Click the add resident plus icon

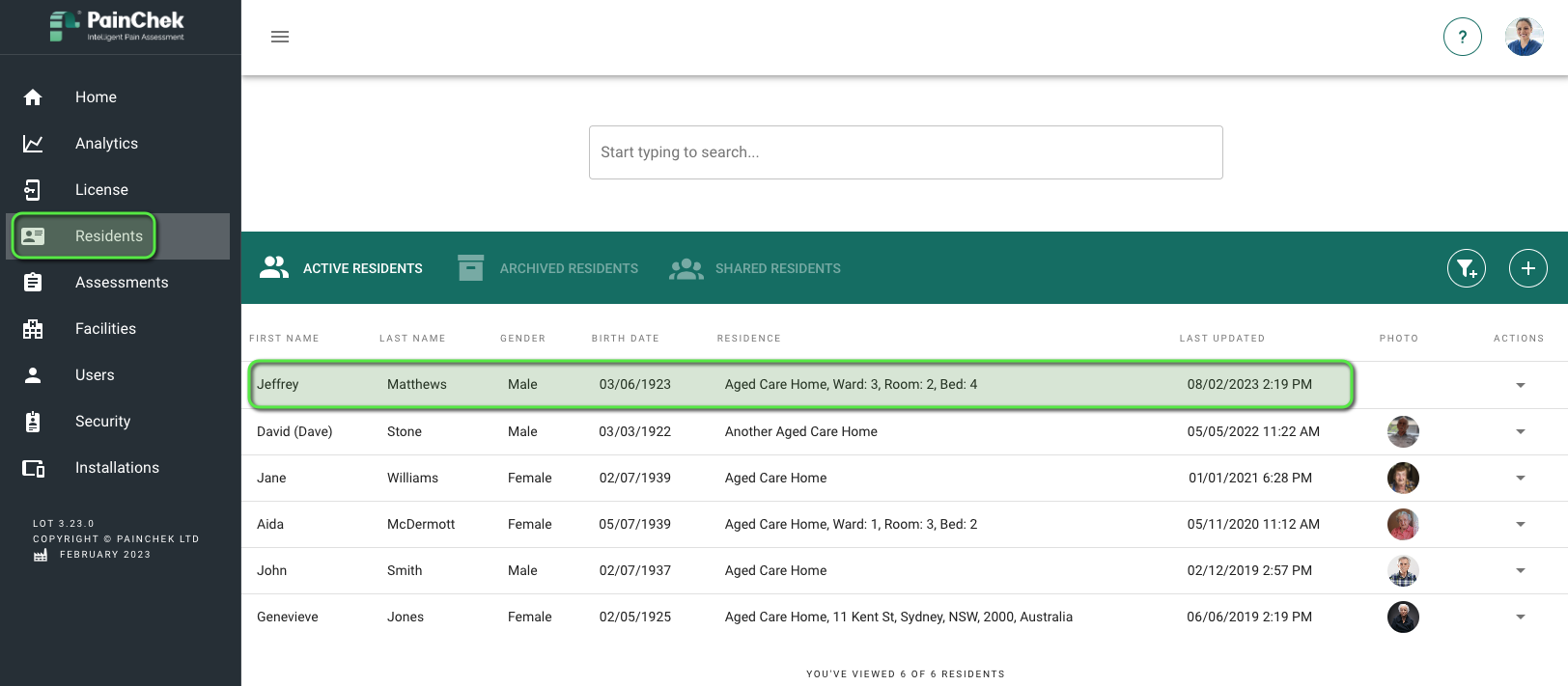click(x=1528, y=268)
